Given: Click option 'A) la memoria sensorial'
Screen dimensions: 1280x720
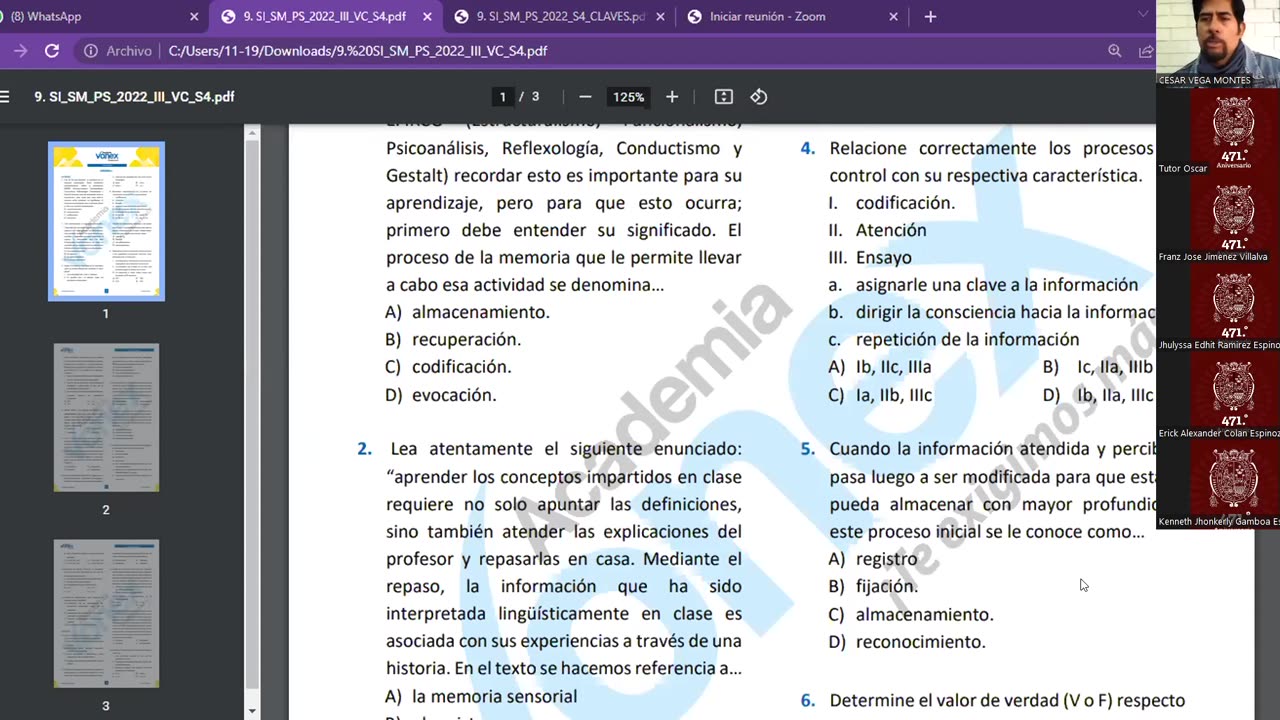Looking at the screenshot, I should (481, 696).
